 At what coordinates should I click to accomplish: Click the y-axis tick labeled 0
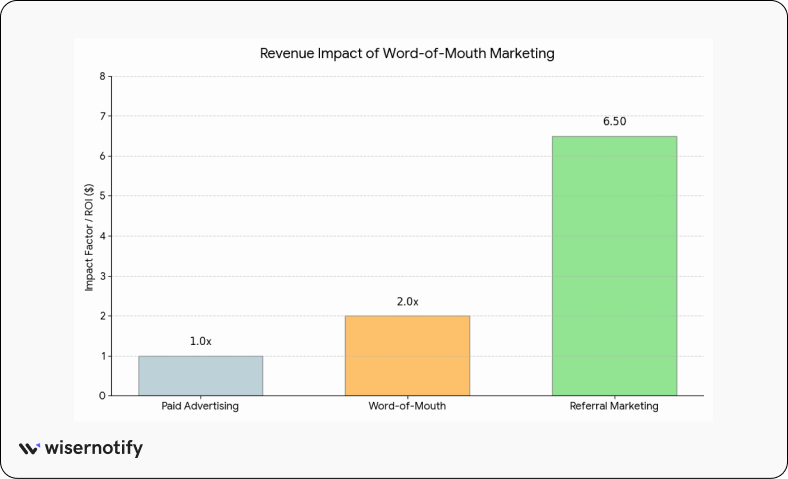pyautogui.click(x=102, y=396)
